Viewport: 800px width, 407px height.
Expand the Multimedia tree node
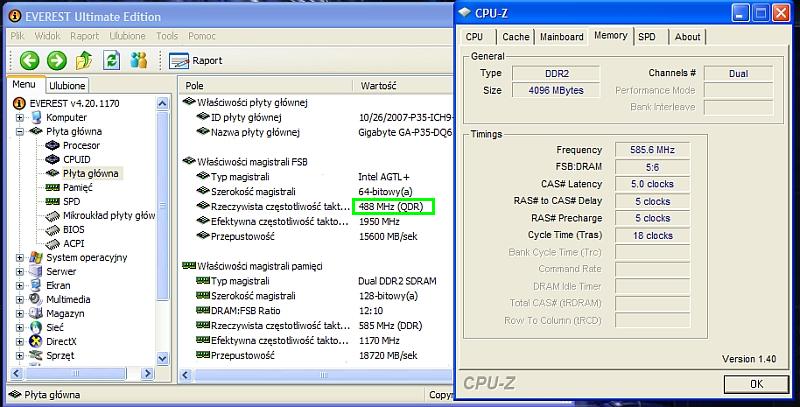tap(20, 299)
